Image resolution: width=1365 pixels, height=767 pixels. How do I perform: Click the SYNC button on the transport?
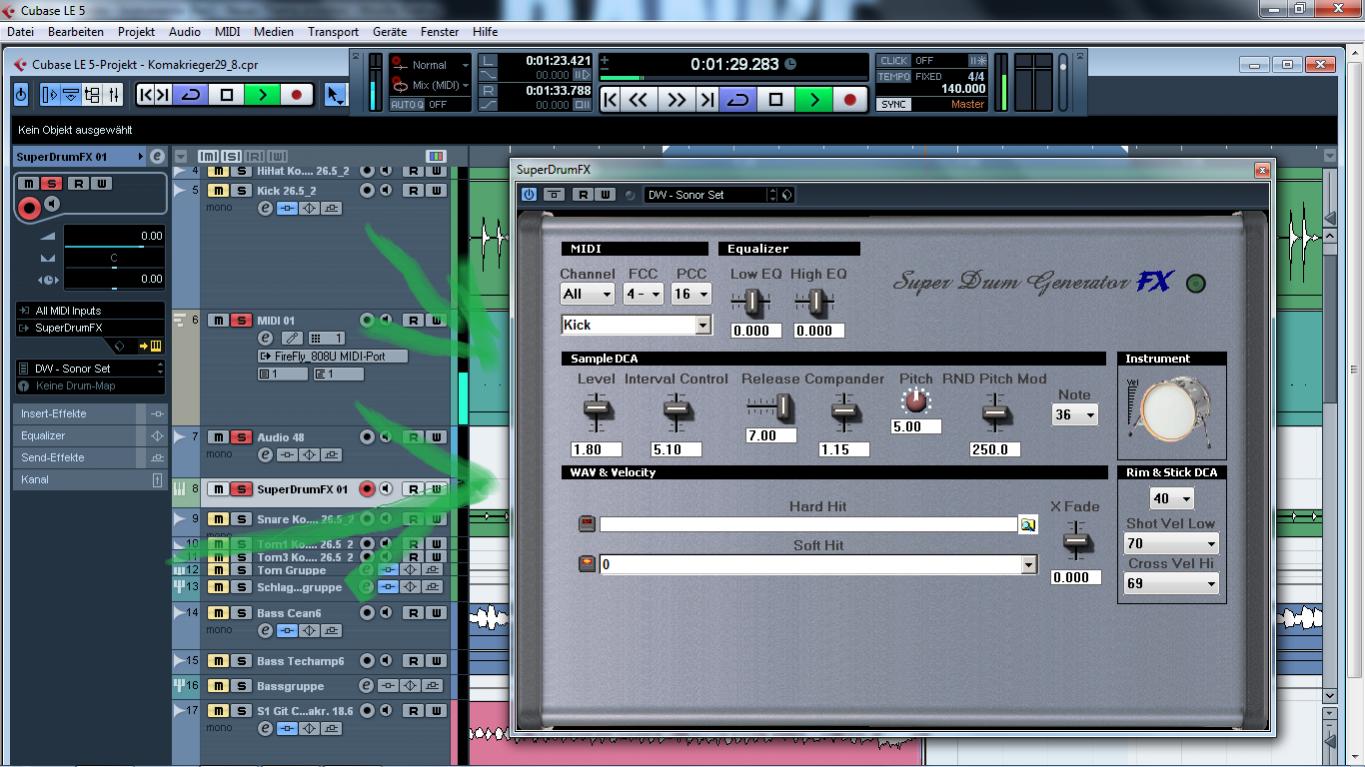coord(893,104)
